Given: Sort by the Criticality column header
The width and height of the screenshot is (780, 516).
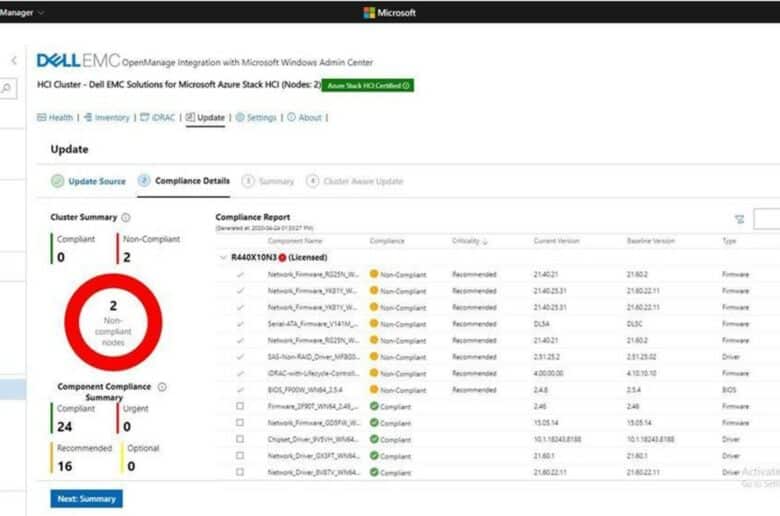Looking at the screenshot, I should (470, 241).
